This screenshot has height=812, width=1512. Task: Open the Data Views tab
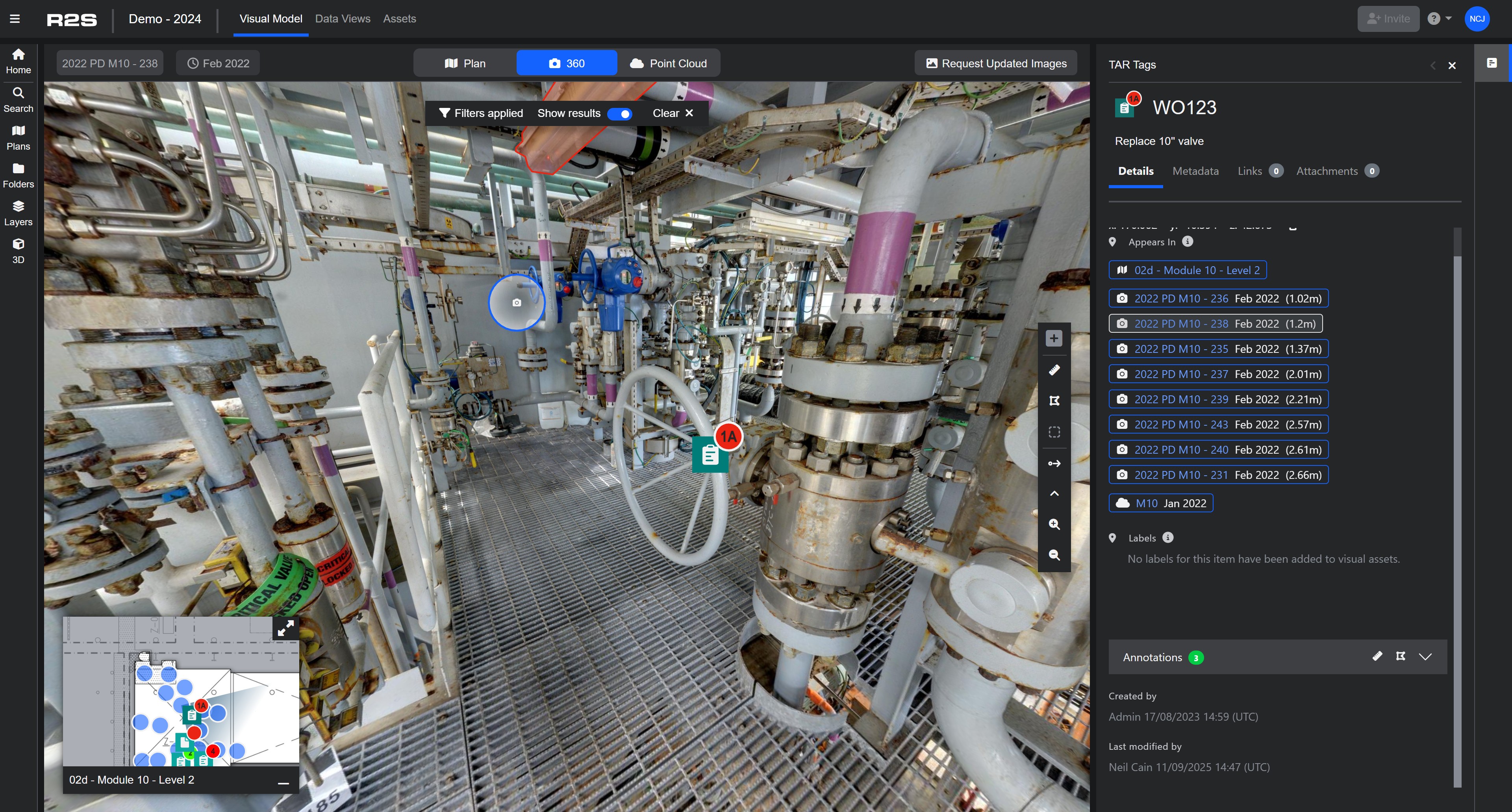(342, 19)
